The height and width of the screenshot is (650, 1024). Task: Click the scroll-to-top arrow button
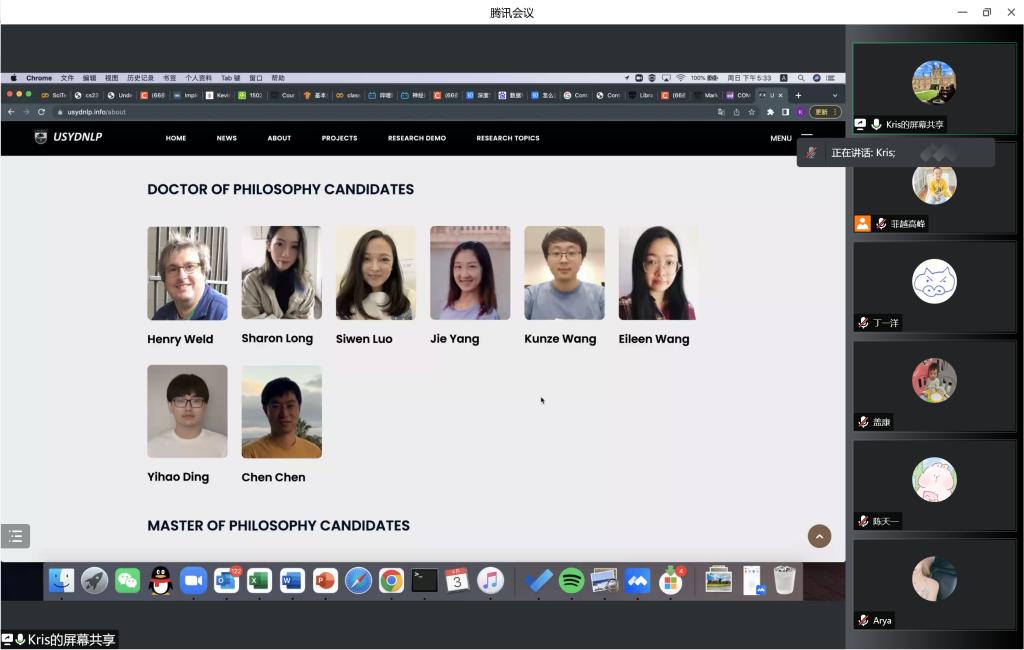pos(819,536)
